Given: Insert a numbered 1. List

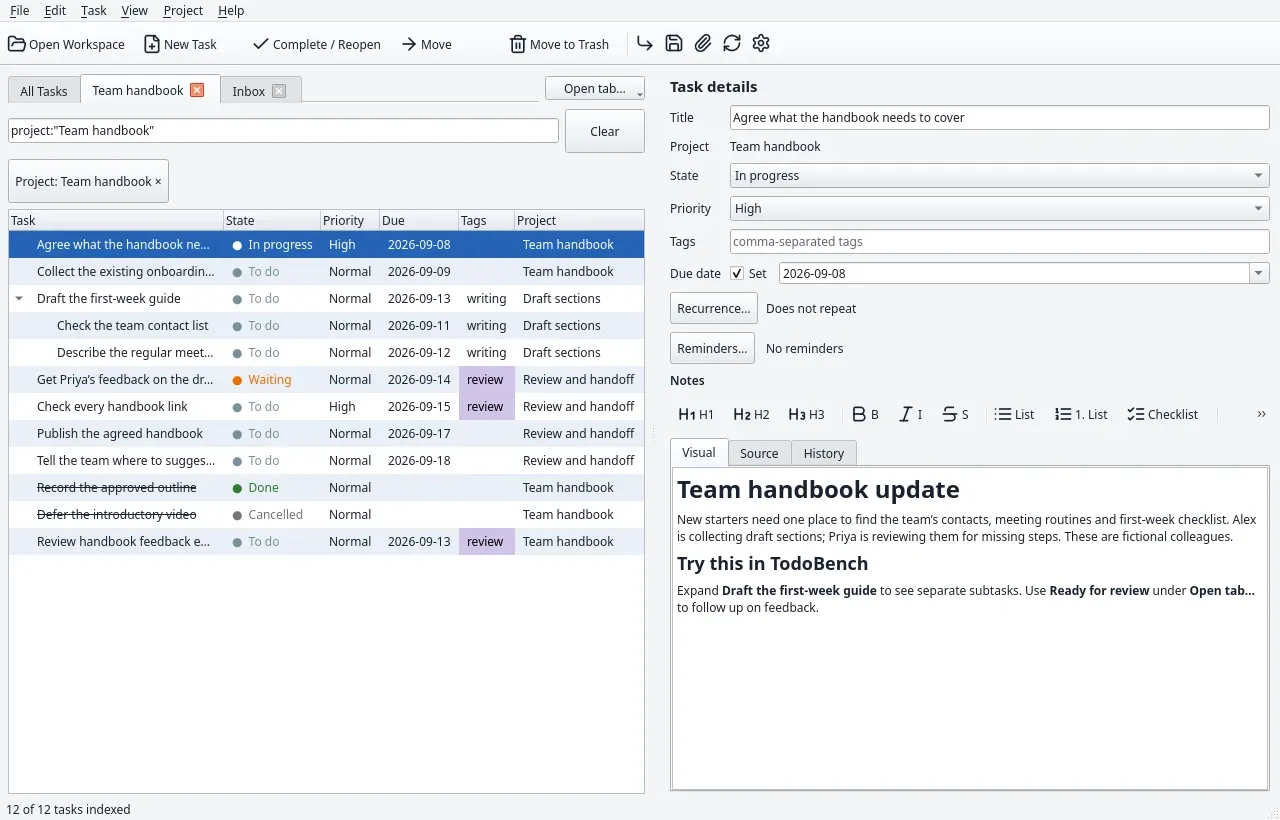Looking at the screenshot, I should pyautogui.click(x=1081, y=414).
